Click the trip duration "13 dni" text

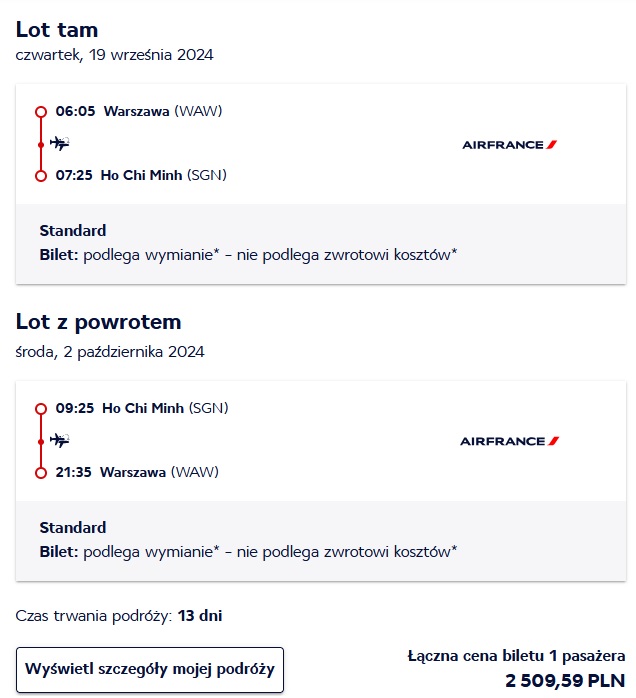[x=200, y=616]
